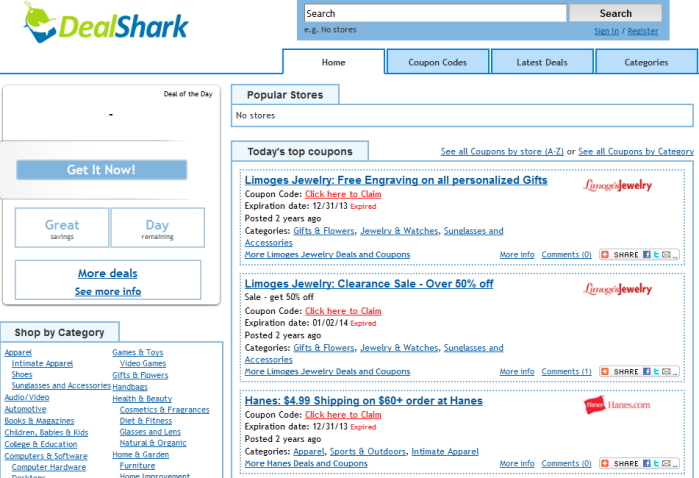
Task: Go to the Categories tab
Action: 646,62
